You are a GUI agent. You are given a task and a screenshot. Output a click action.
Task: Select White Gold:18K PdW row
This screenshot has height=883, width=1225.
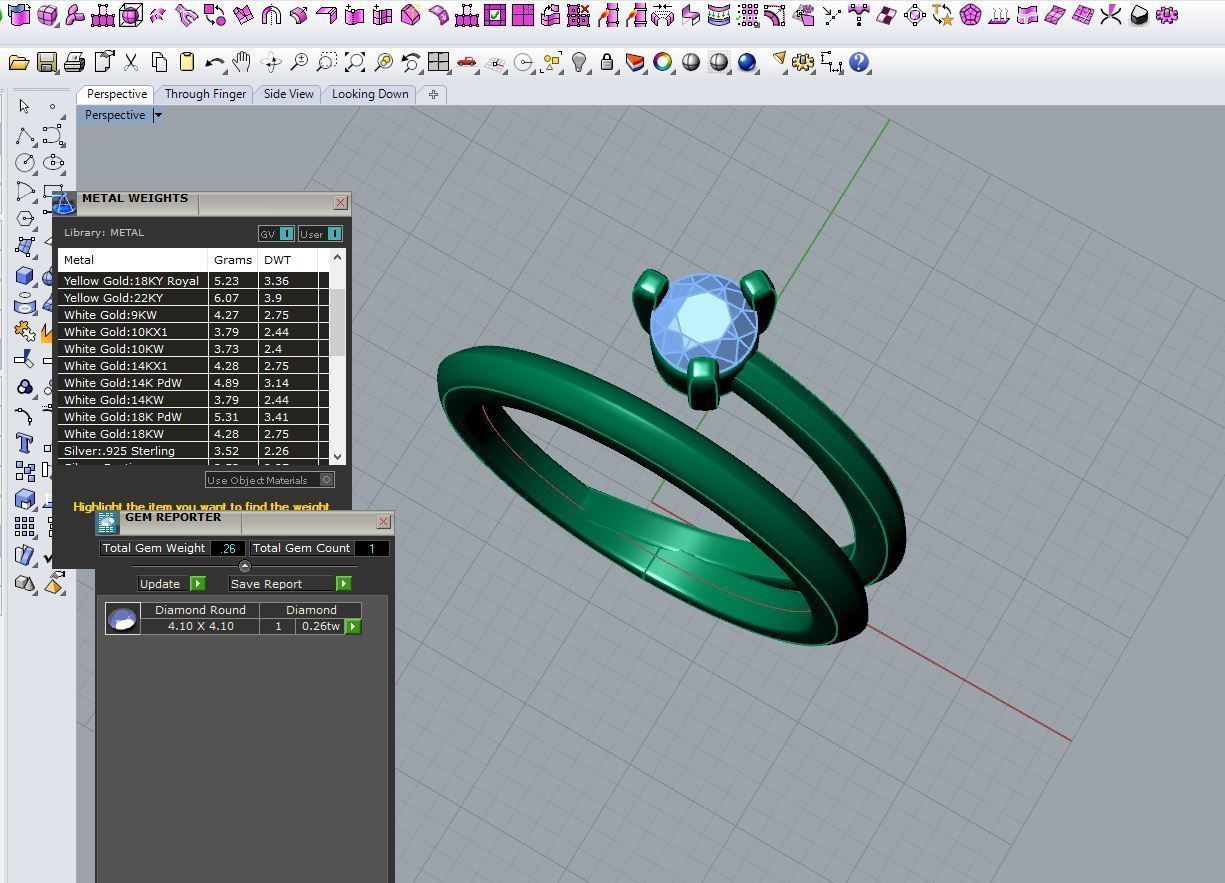pyautogui.click(x=192, y=417)
